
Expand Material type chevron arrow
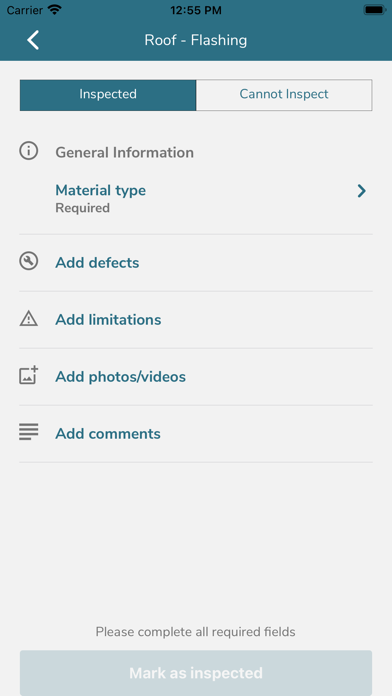point(362,191)
